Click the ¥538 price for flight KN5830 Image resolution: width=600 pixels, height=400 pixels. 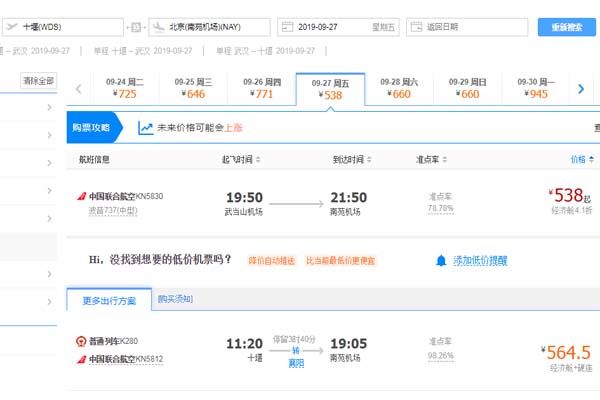coord(569,195)
